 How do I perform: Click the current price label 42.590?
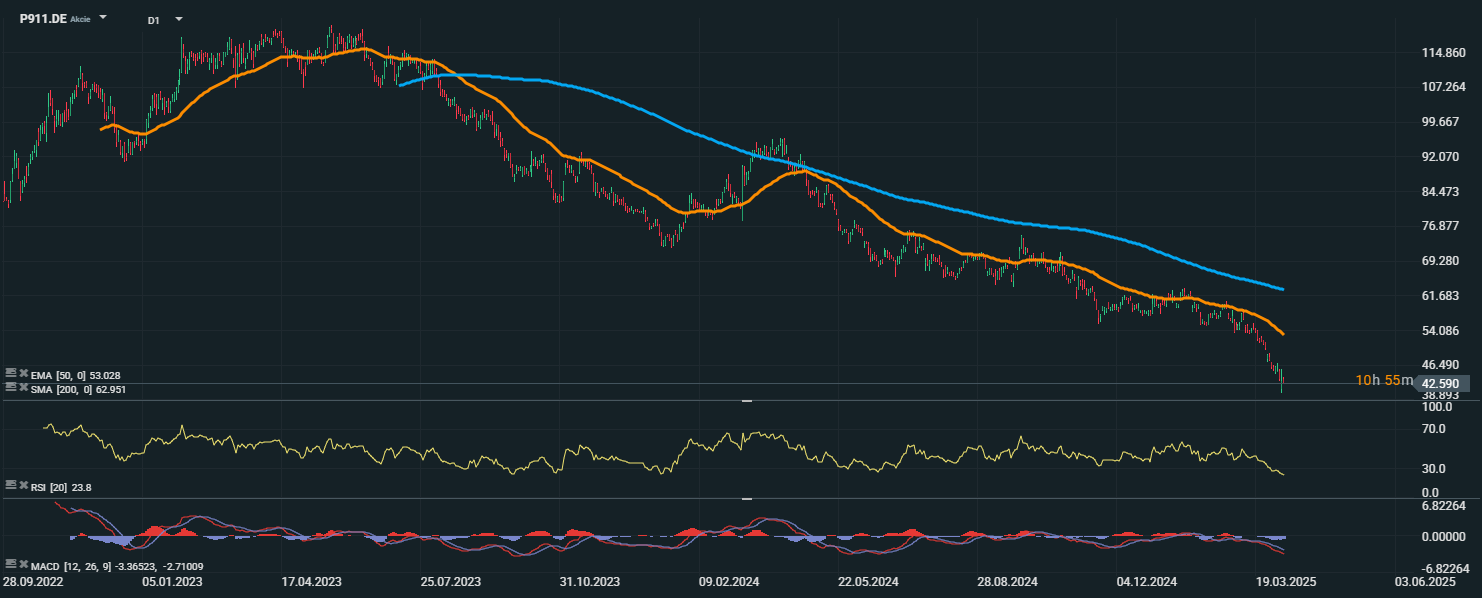click(1442, 383)
